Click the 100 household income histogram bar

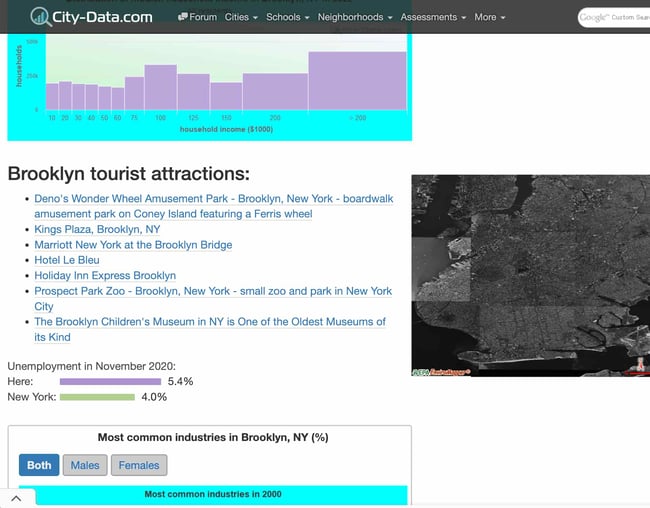[x=160, y=88]
